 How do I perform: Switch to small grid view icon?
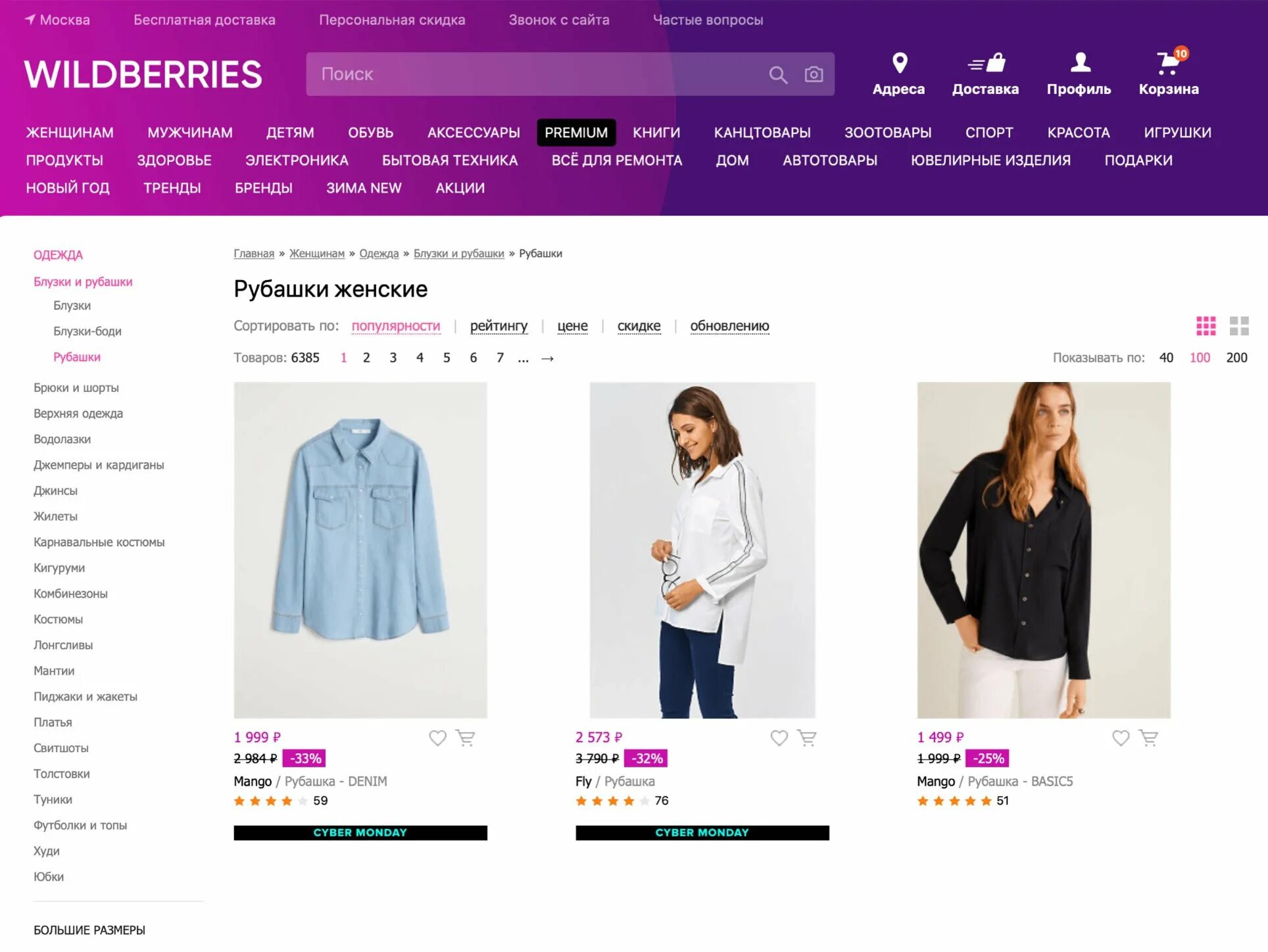(1206, 325)
